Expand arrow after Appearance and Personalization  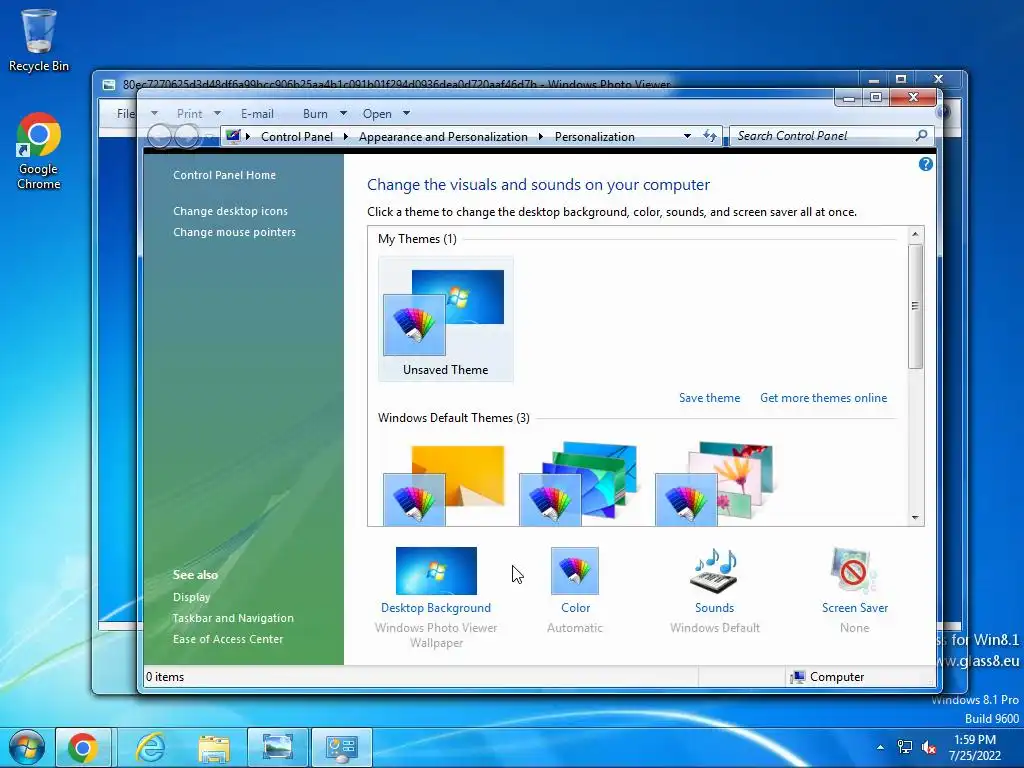pyautogui.click(x=541, y=136)
